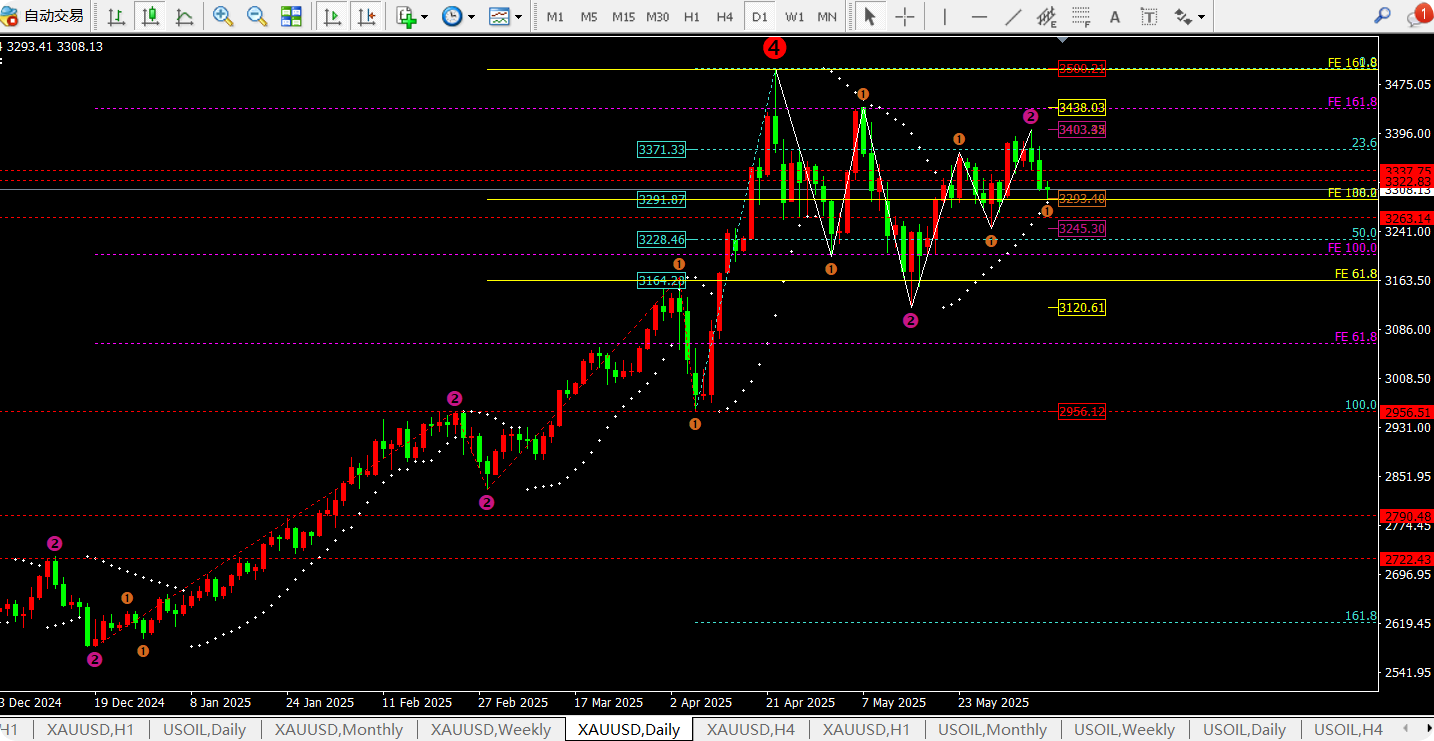1434x741 pixels.
Task: Select the crosshair cursor tool
Action: point(905,16)
